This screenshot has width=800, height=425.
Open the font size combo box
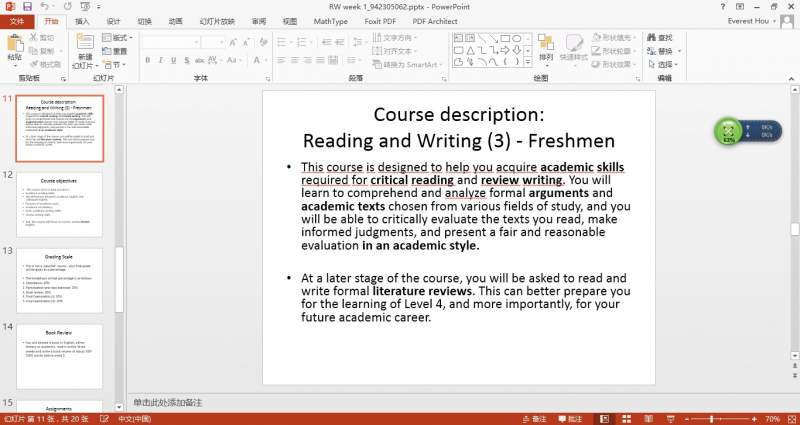(213, 42)
